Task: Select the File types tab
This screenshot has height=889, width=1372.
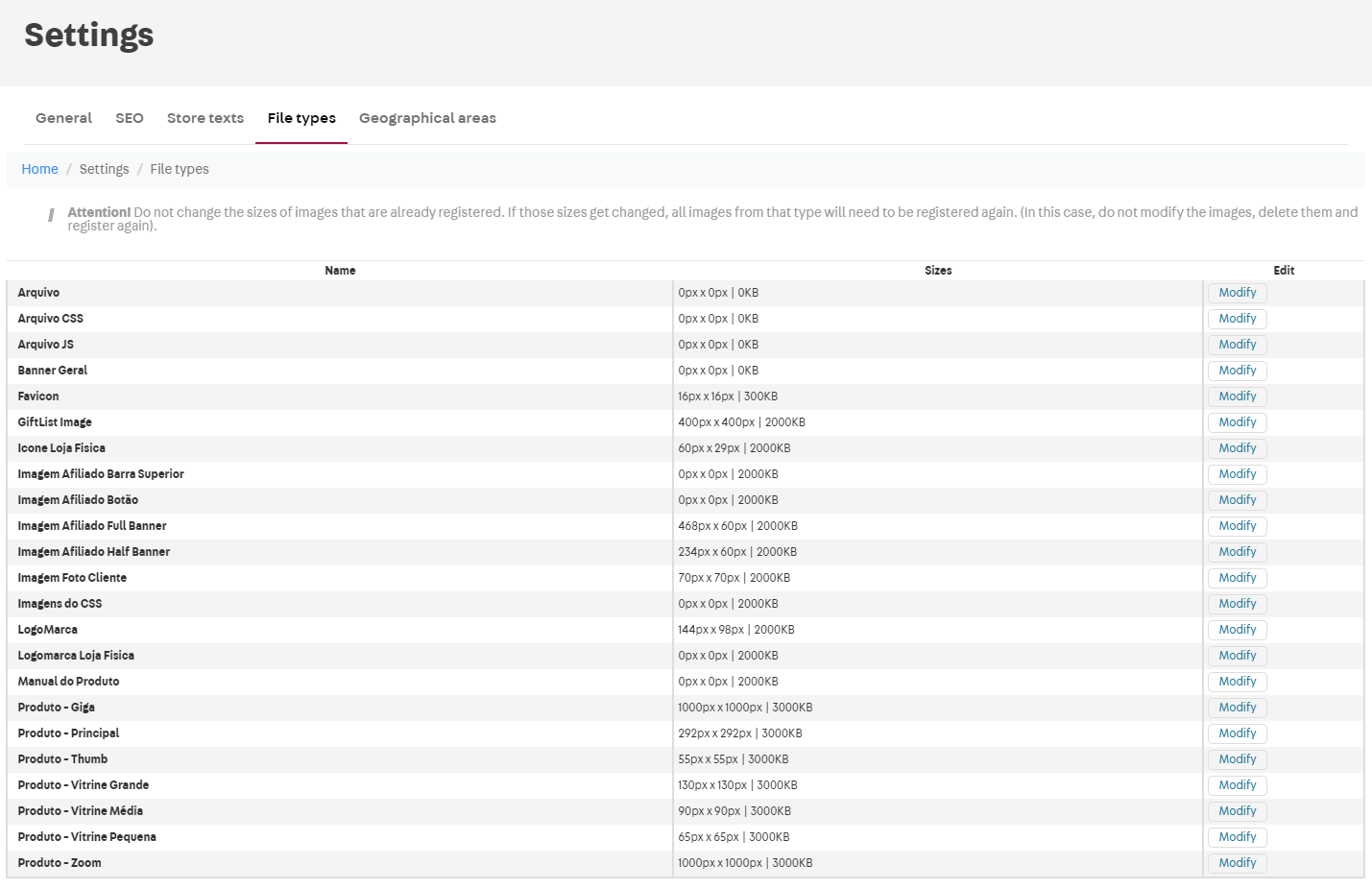Action: tap(301, 118)
